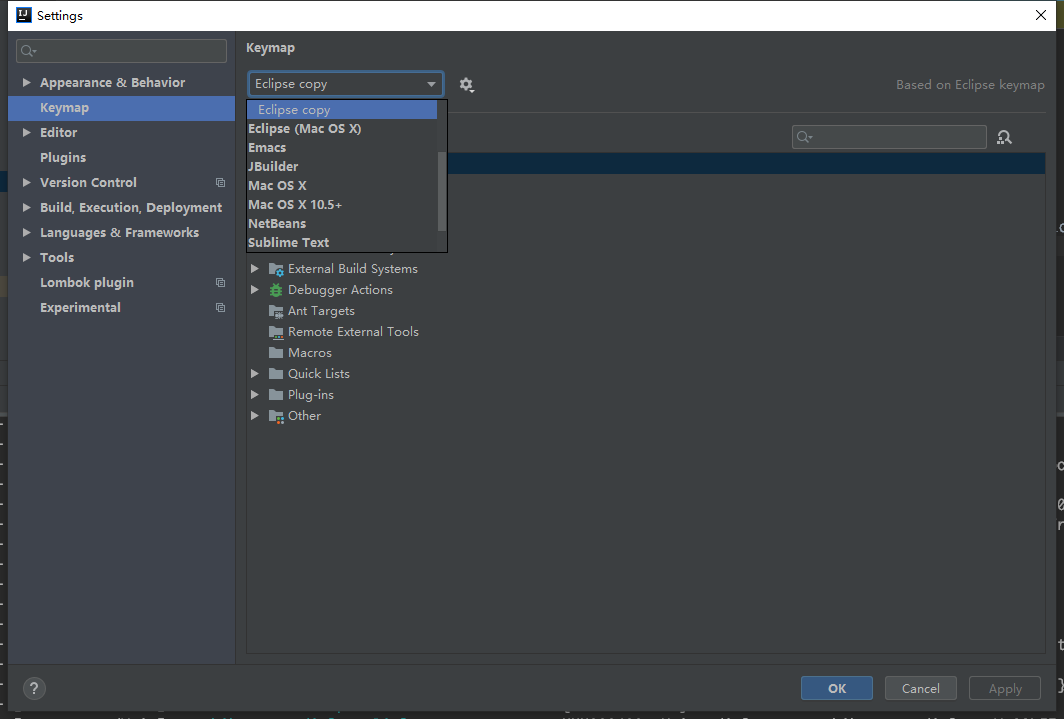Click the Cancel button
The width and height of the screenshot is (1064, 719).
921,688
